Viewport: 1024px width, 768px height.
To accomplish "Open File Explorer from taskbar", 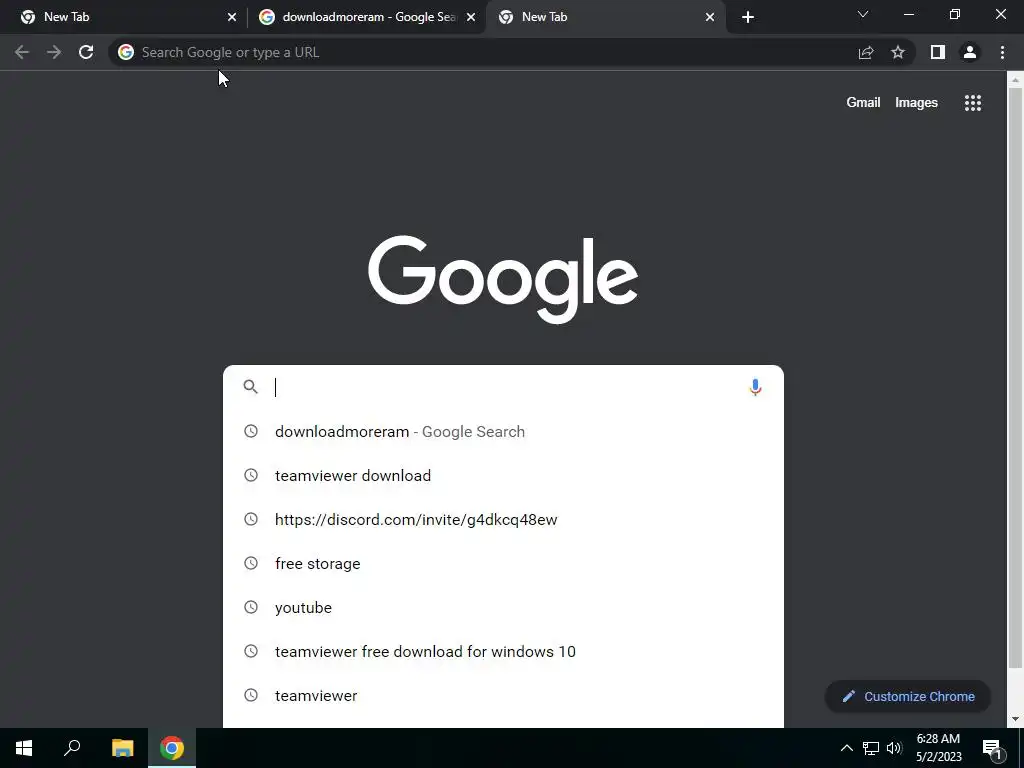I will (x=122, y=748).
